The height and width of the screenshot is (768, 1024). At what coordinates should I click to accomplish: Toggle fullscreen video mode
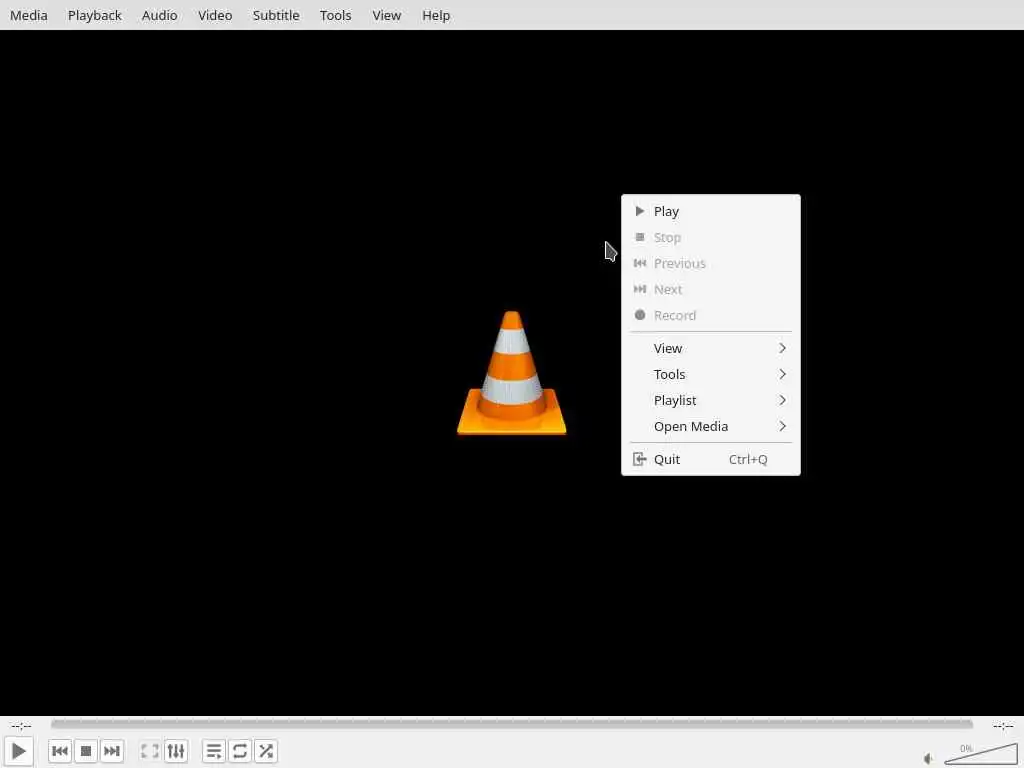coord(150,751)
